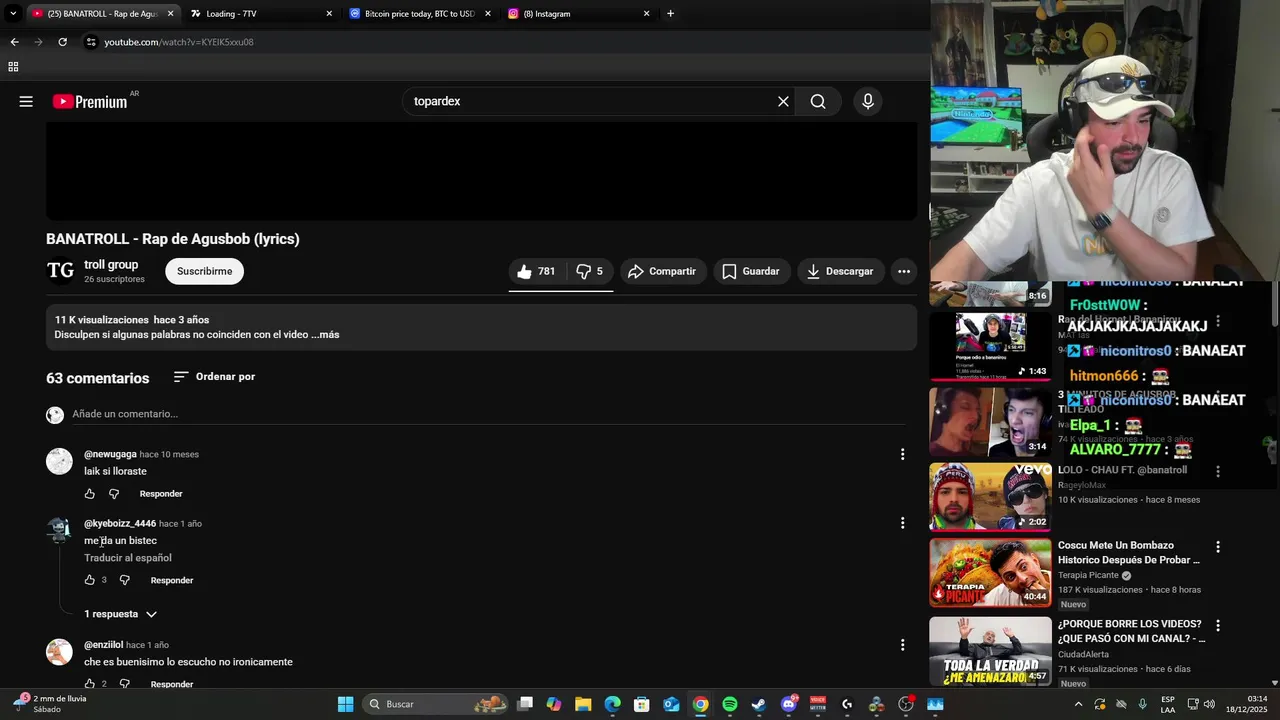The width and height of the screenshot is (1280, 720).
Task: Open ¿PORQUE BORRE LOS VIDEOS? recommendation title
Action: pyautogui.click(x=1132, y=631)
